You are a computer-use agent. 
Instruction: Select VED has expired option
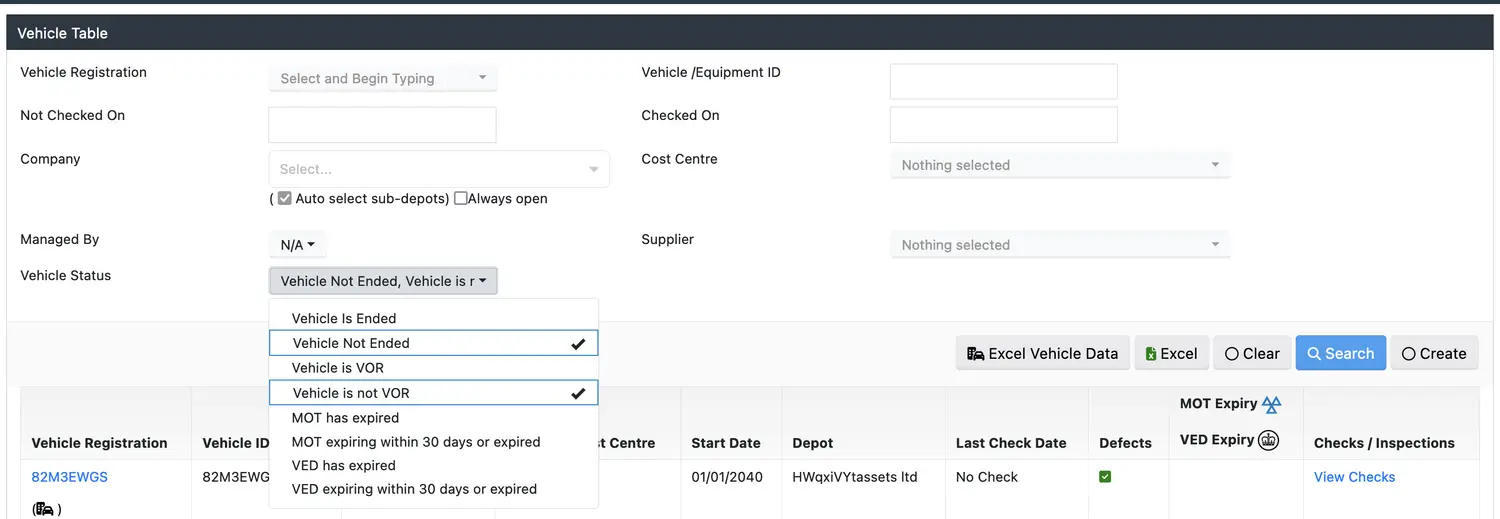pyautogui.click(x=343, y=466)
